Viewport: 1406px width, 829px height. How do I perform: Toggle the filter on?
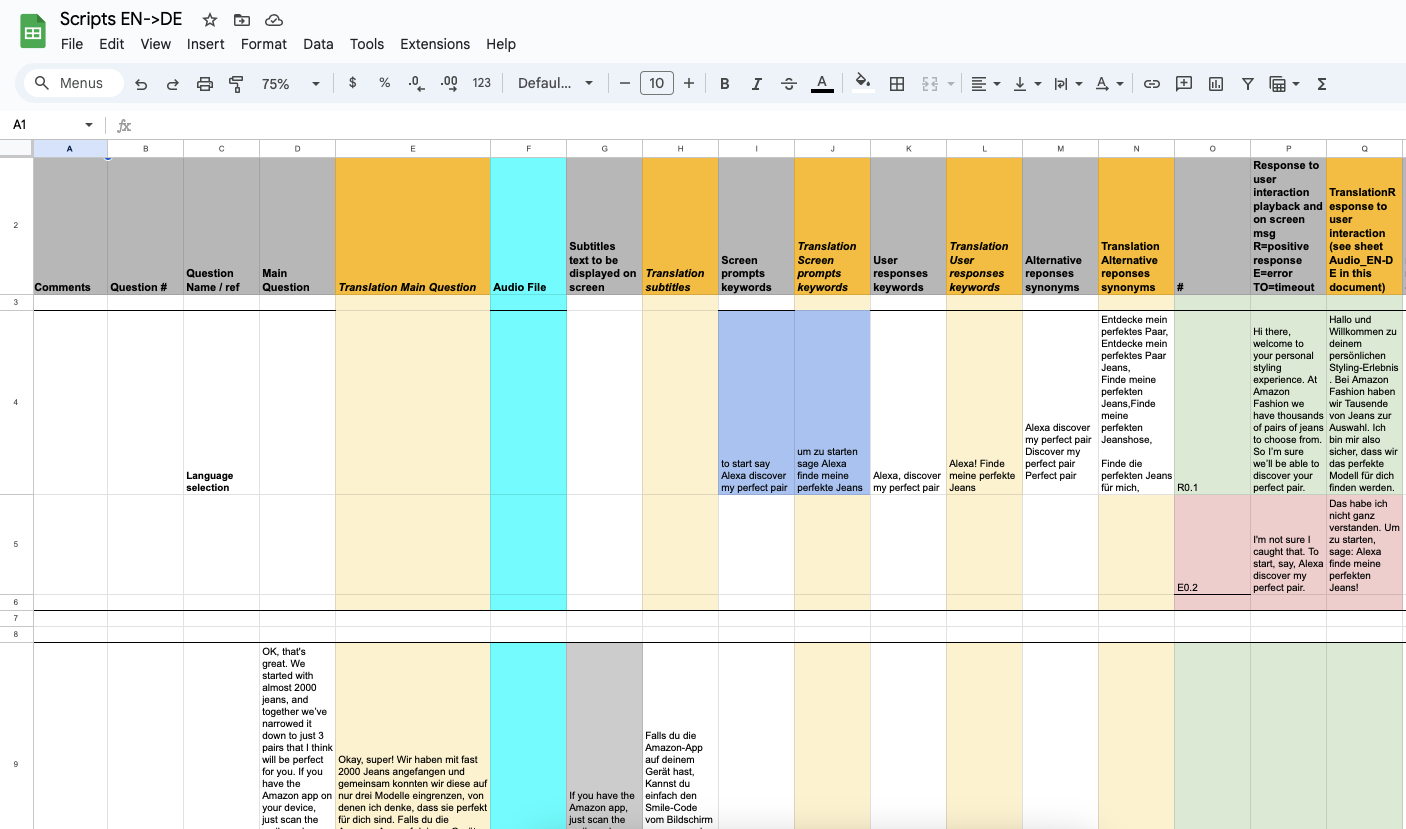1248,84
